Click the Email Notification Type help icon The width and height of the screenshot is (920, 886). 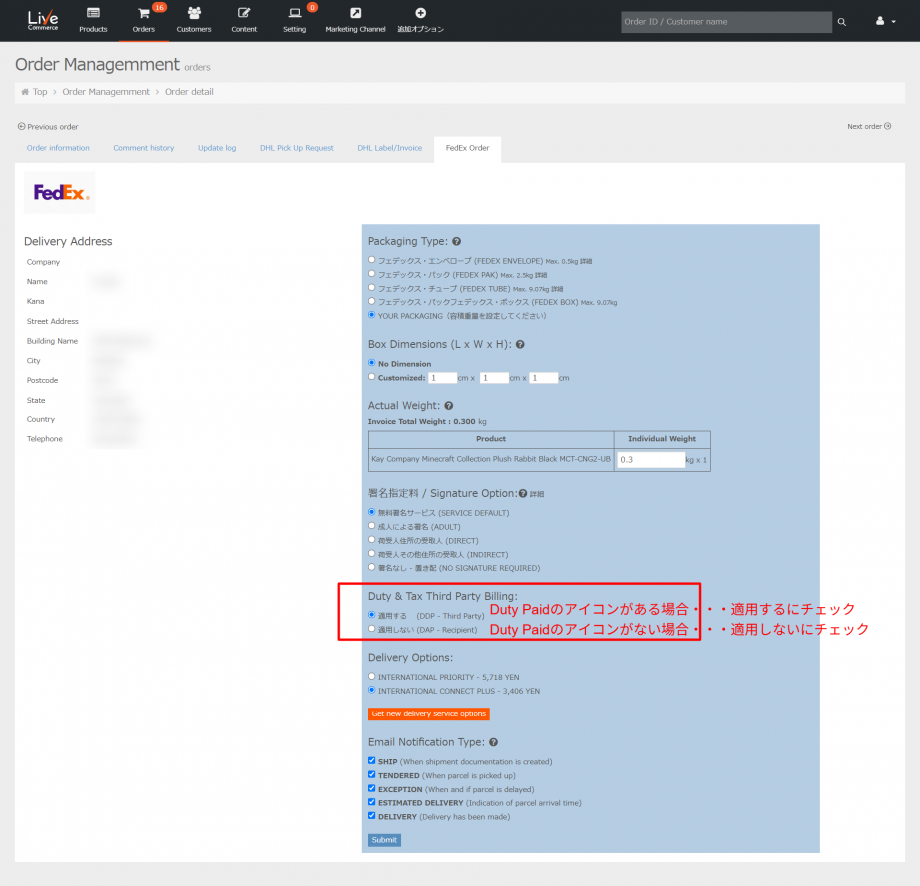pyautogui.click(x=493, y=742)
